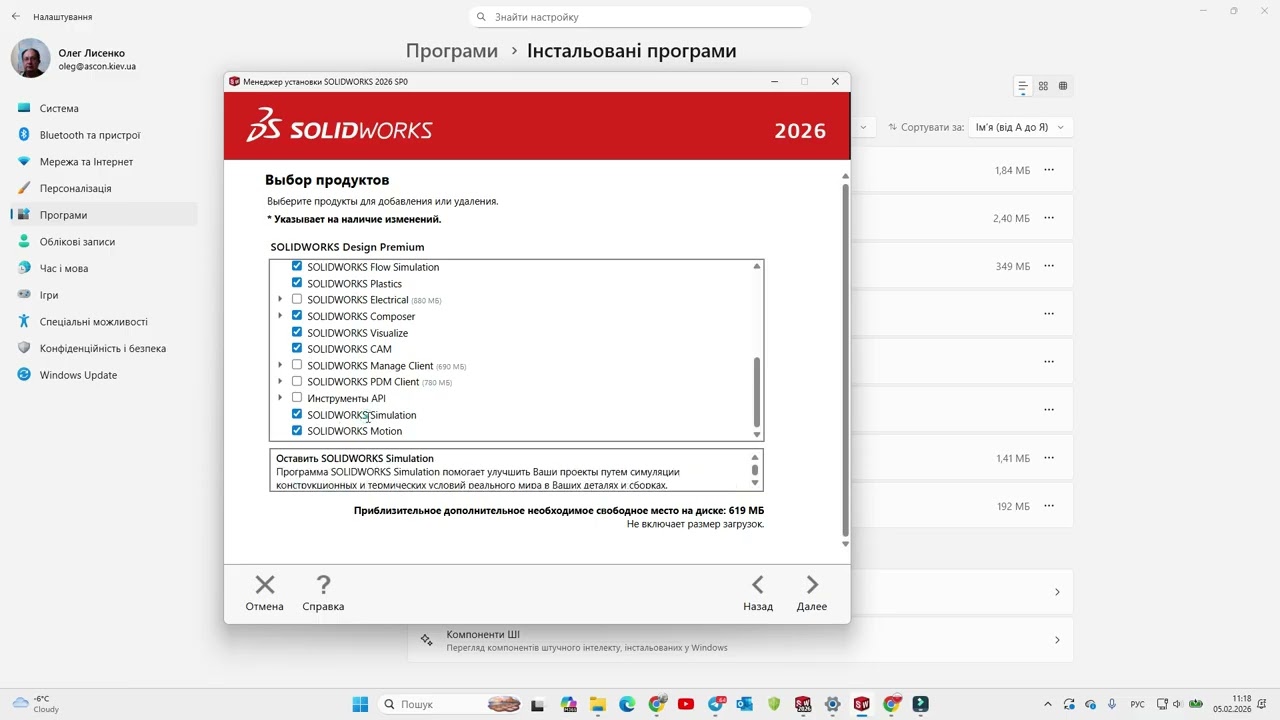Check SOLIDWORKS PDM Client checkbox
Image resolution: width=1280 pixels, height=720 pixels.
click(x=297, y=381)
